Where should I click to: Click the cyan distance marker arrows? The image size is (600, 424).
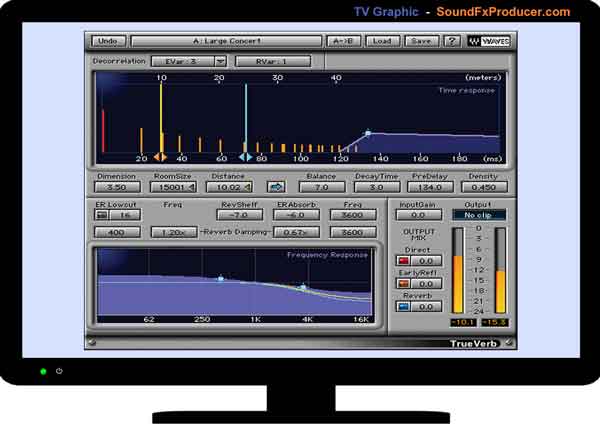(x=246, y=157)
